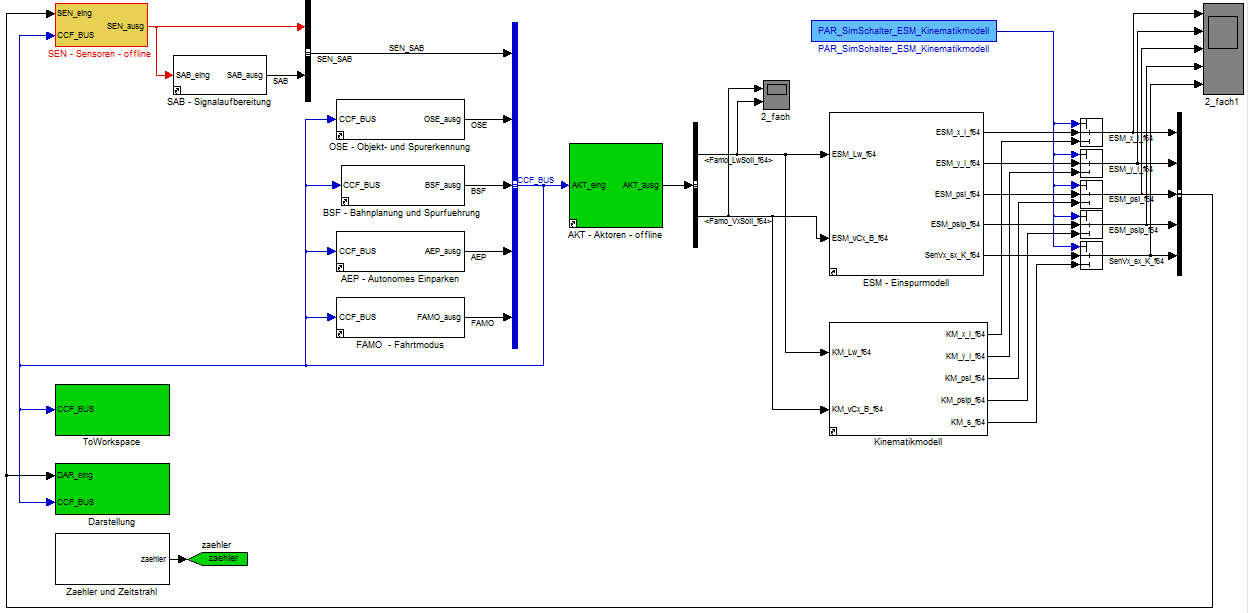Click the switch block for SenVx_sx_K output
The image size is (1248, 613).
click(x=1091, y=256)
